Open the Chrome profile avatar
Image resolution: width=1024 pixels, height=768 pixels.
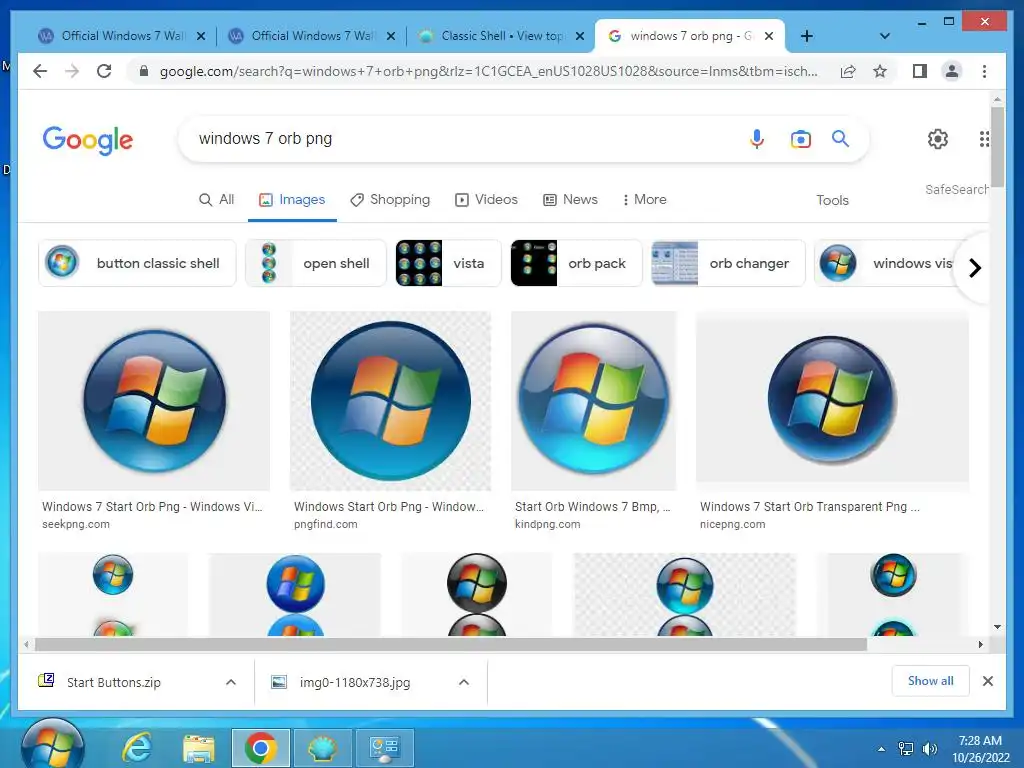(952, 71)
